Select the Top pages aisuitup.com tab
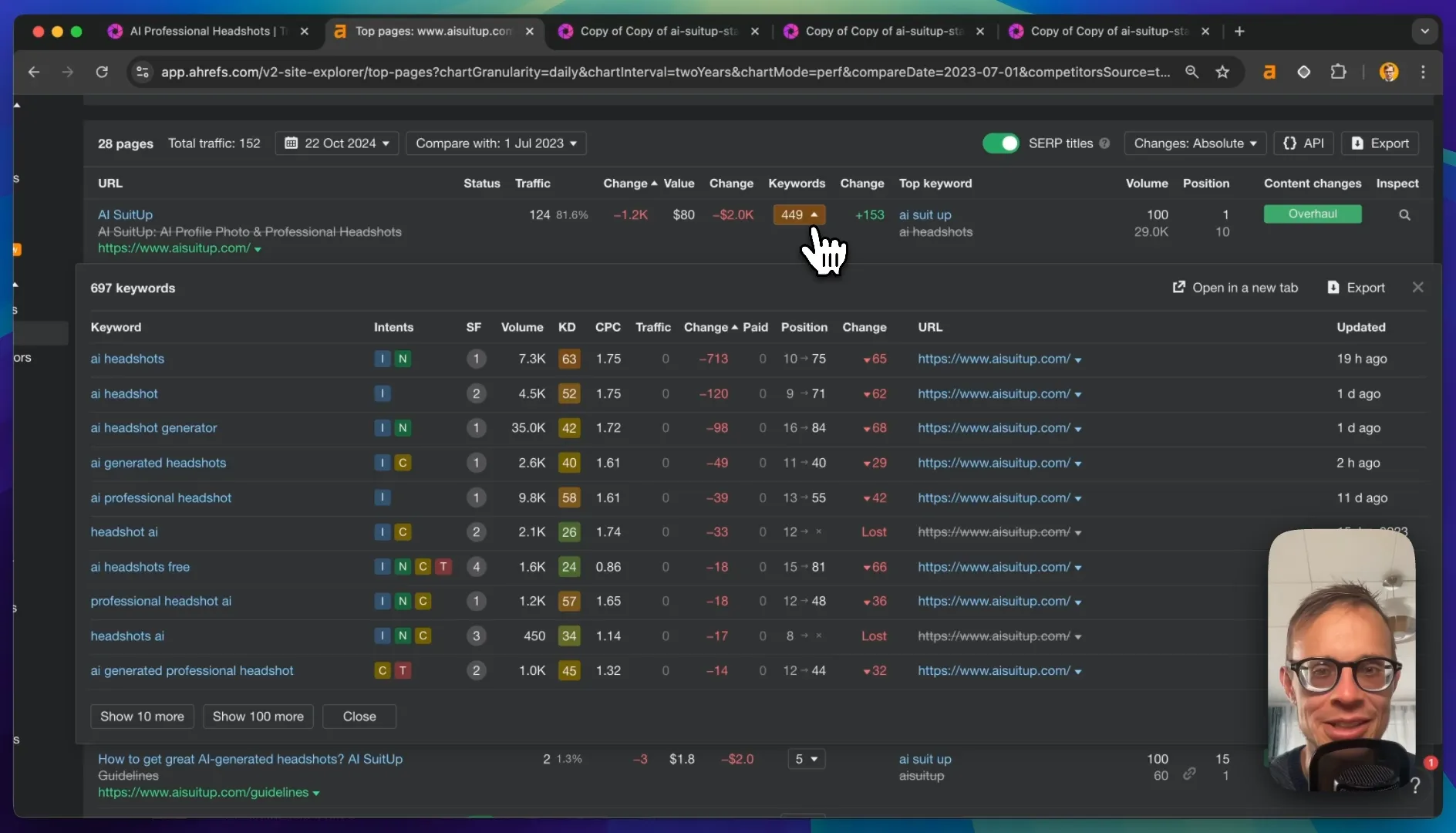This screenshot has width=1456, height=833. click(x=433, y=32)
